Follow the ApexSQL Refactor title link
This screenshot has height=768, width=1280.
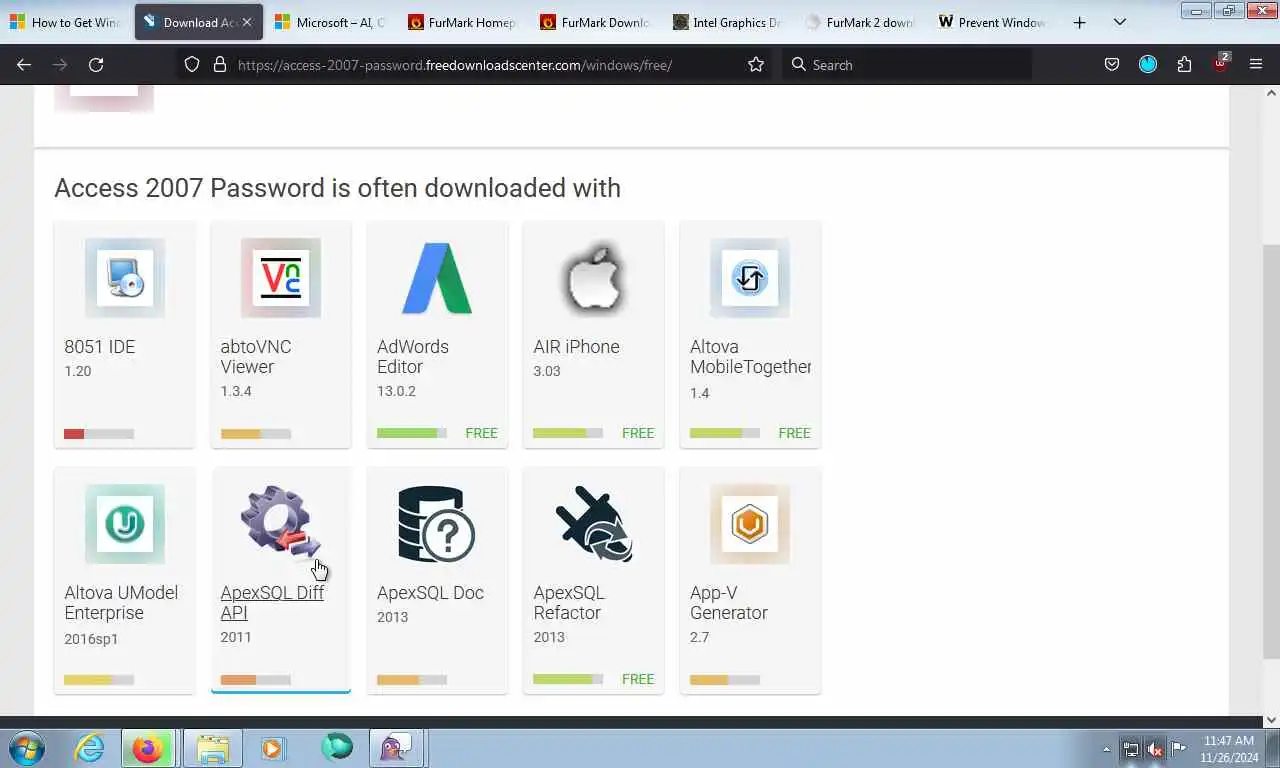pos(569,603)
